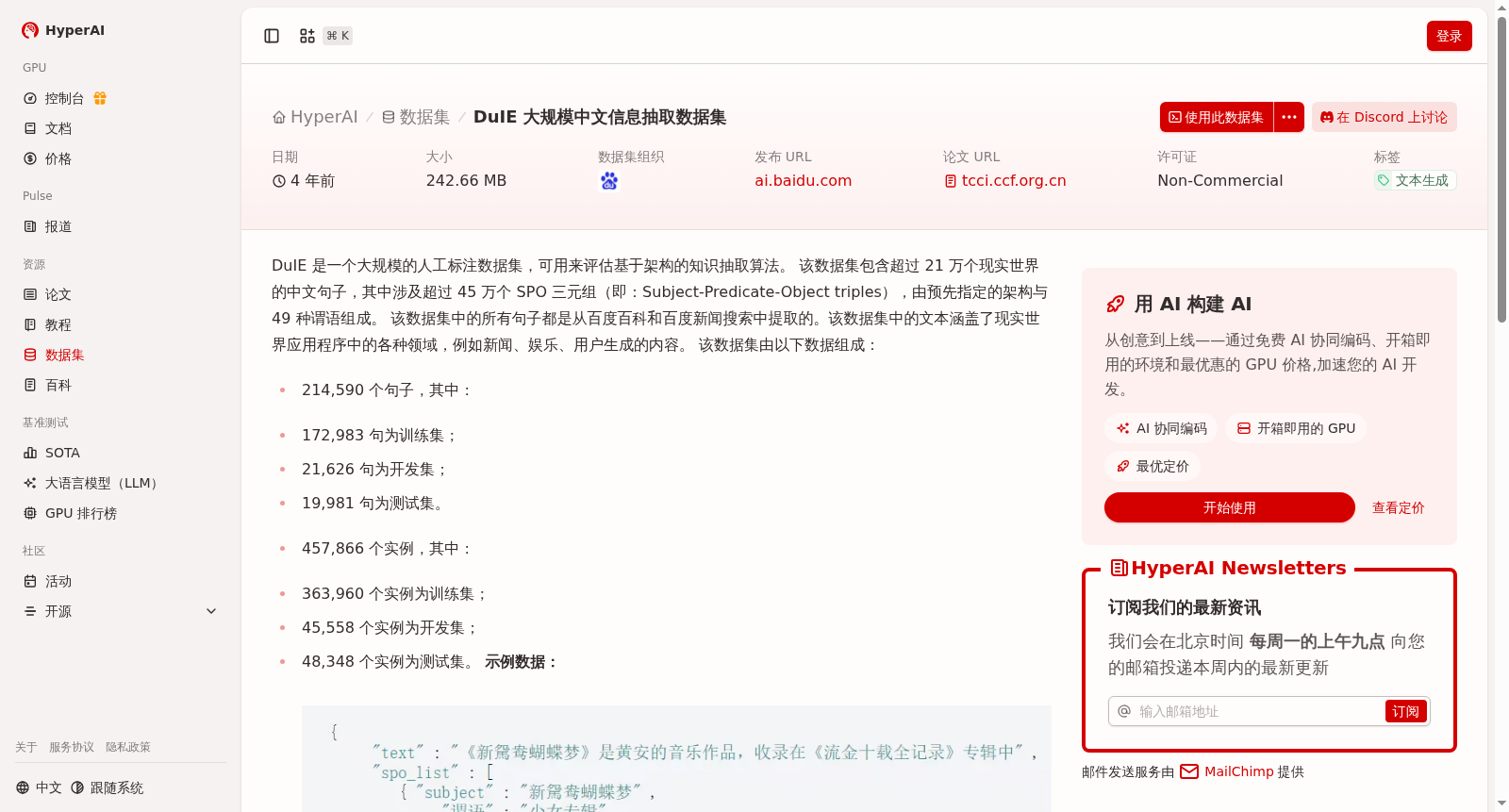Open the MailChimp link
1509x812 pixels.
(1238, 771)
